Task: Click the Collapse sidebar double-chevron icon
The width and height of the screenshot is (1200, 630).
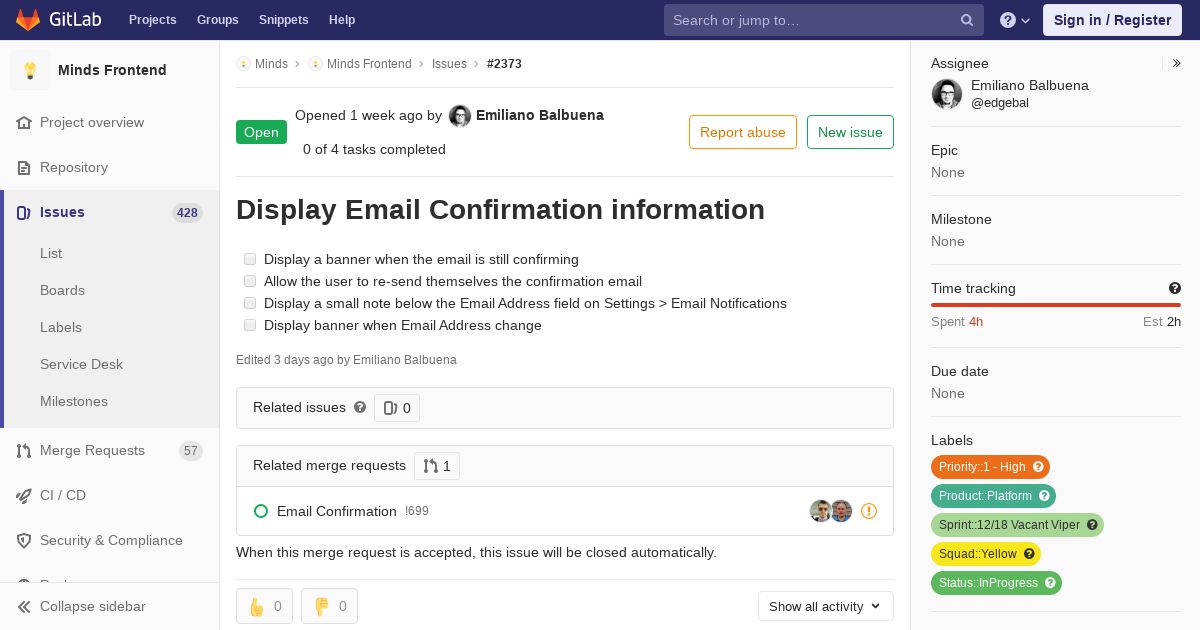Action: click(x=24, y=606)
